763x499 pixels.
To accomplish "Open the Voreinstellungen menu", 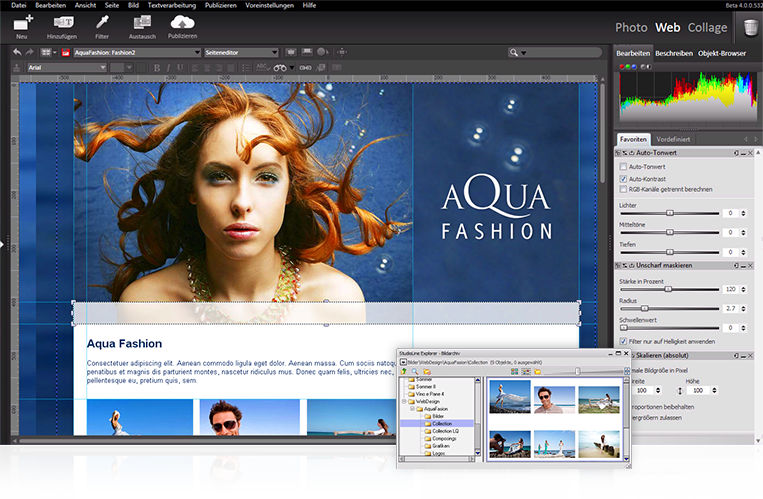I will [x=270, y=5].
